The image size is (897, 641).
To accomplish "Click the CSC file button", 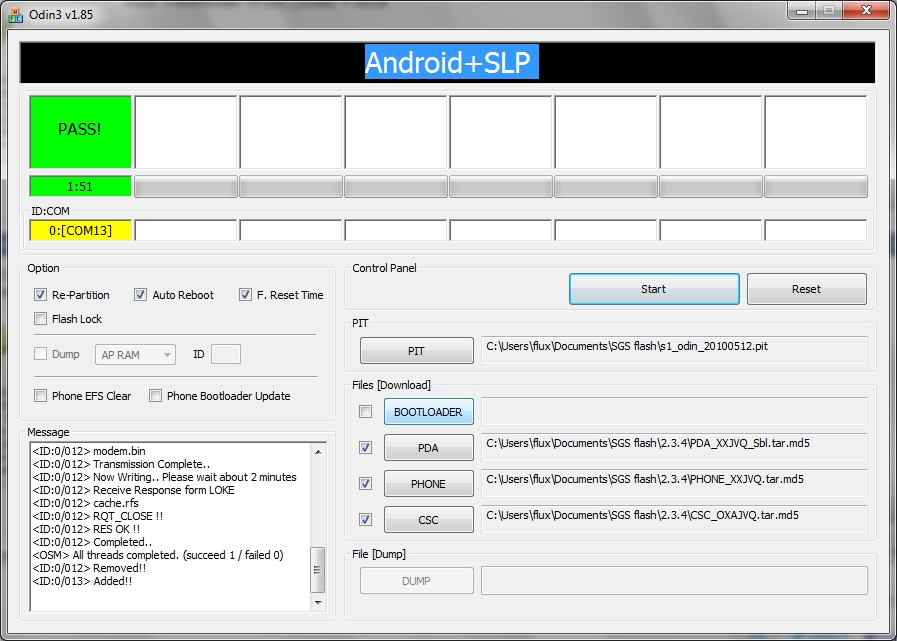I will 428,520.
